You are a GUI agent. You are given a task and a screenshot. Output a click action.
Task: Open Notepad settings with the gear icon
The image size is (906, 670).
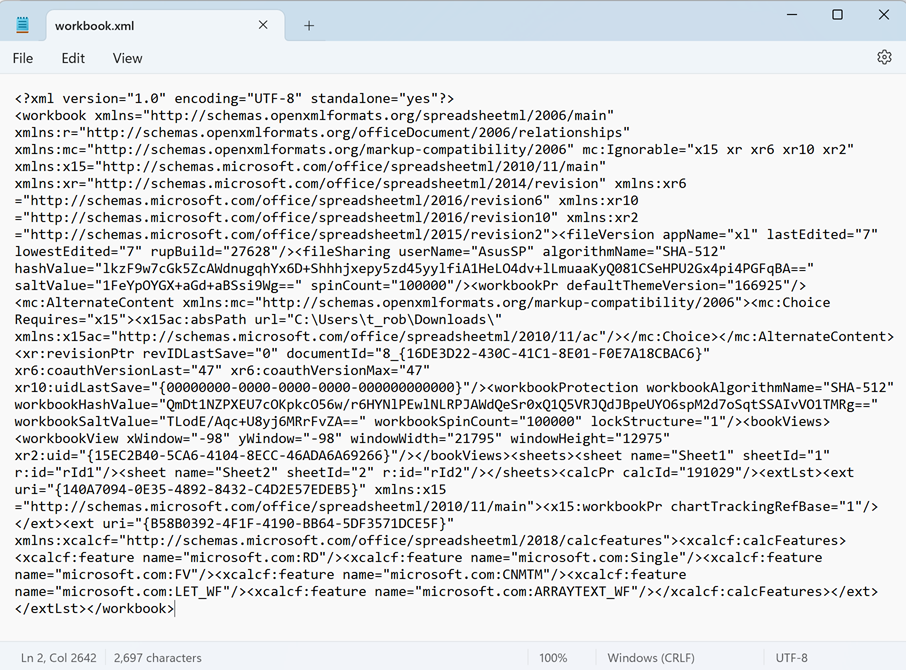pyautogui.click(x=884, y=58)
